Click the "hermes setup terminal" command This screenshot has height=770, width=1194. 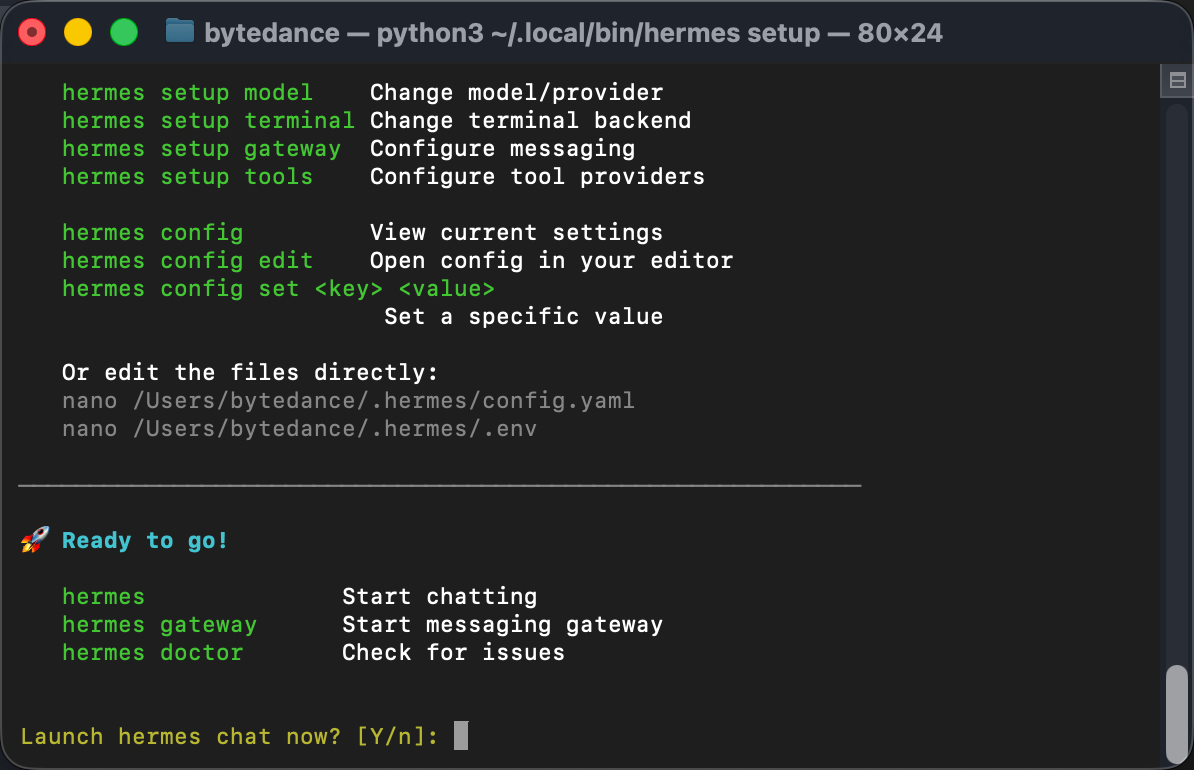tap(208, 121)
